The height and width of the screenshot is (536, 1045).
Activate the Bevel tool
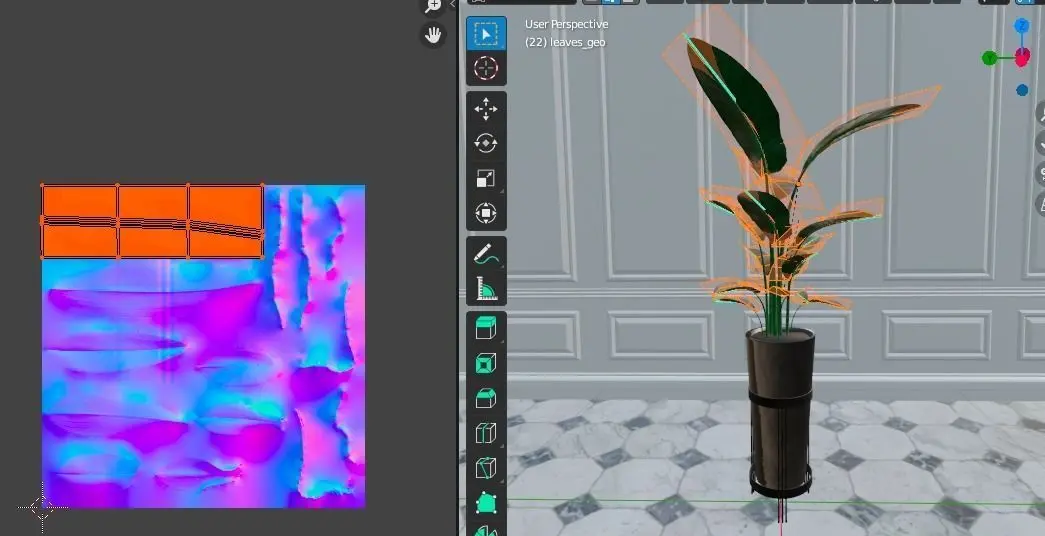point(486,399)
